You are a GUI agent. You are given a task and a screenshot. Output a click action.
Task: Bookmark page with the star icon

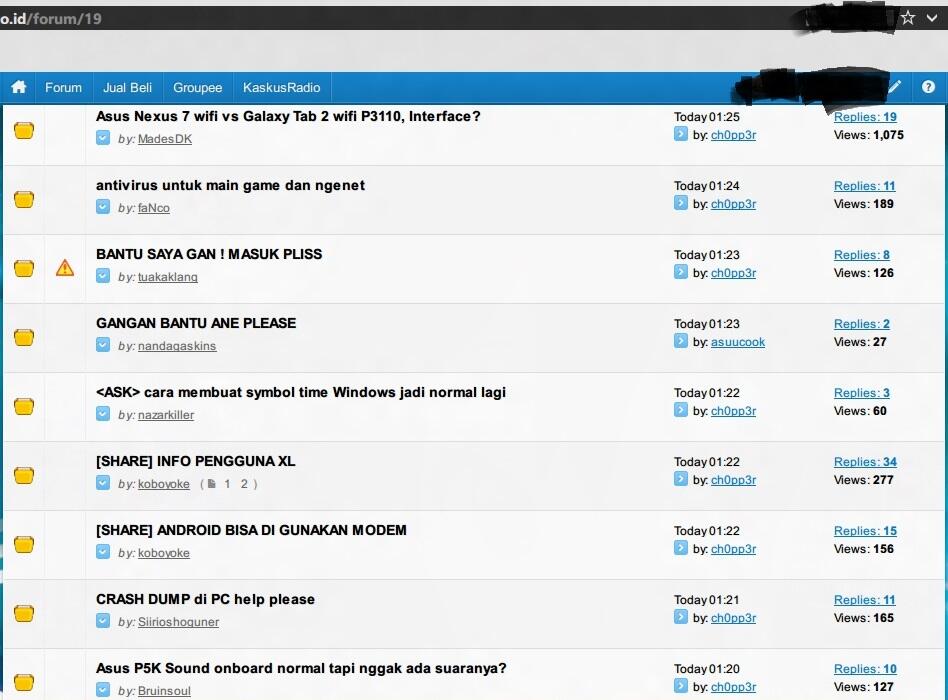pyautogui.click(x=907, y=18)
